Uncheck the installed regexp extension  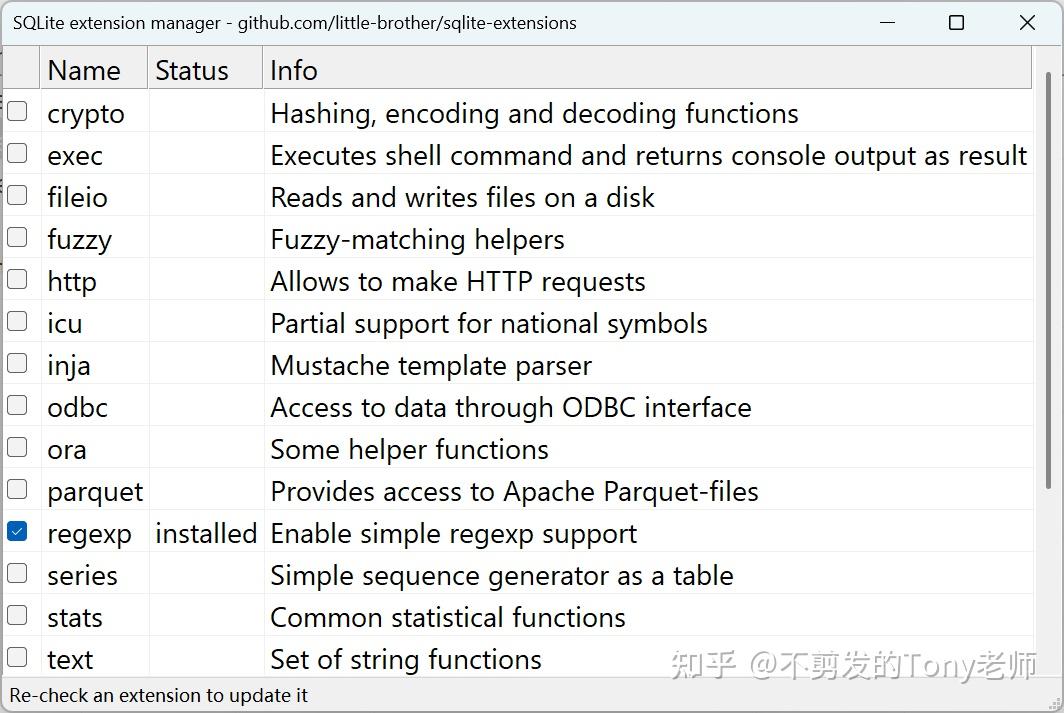pos(17,531)
